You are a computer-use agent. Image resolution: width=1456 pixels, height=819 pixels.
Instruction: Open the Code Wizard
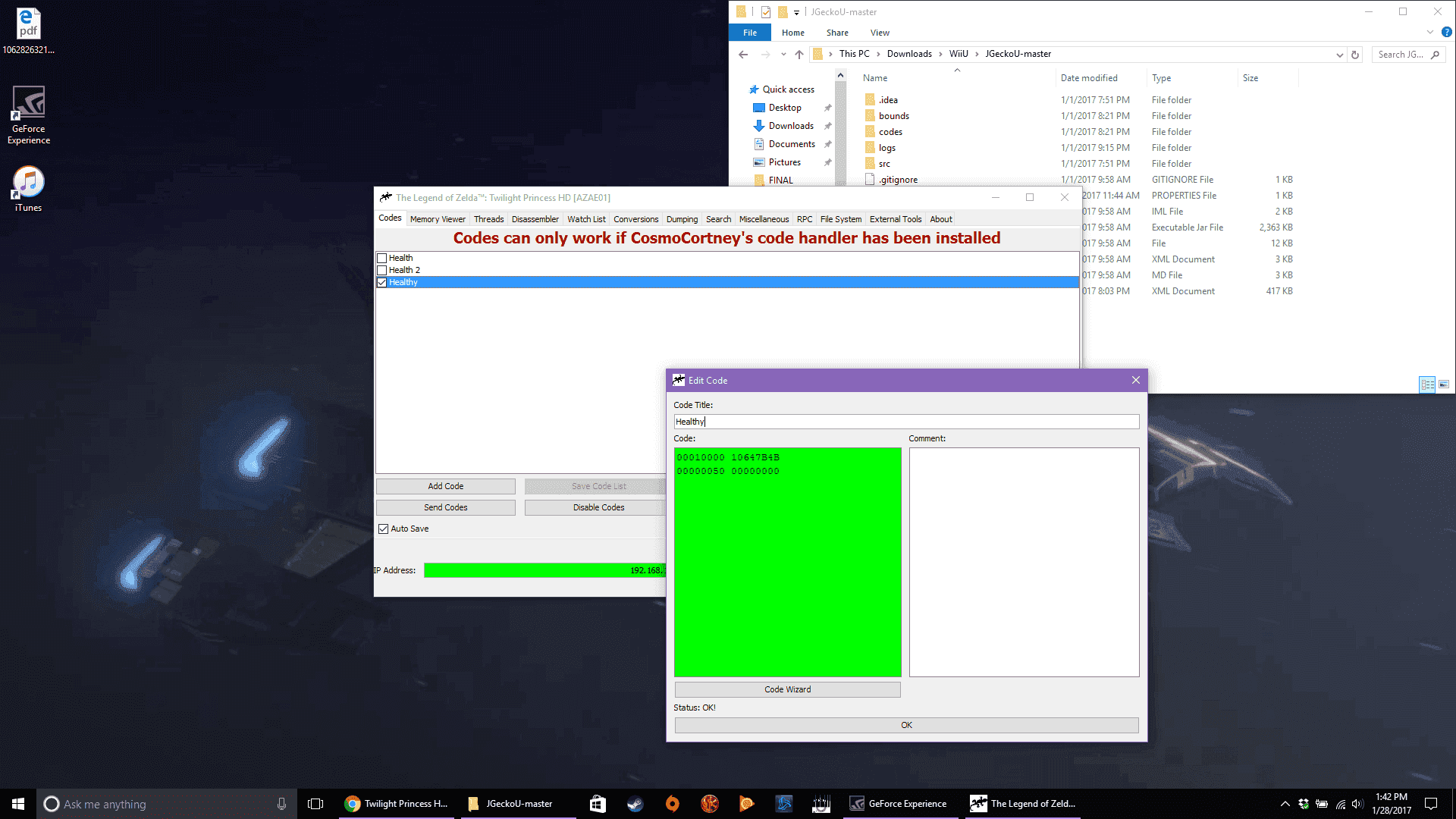coord(787,689)
